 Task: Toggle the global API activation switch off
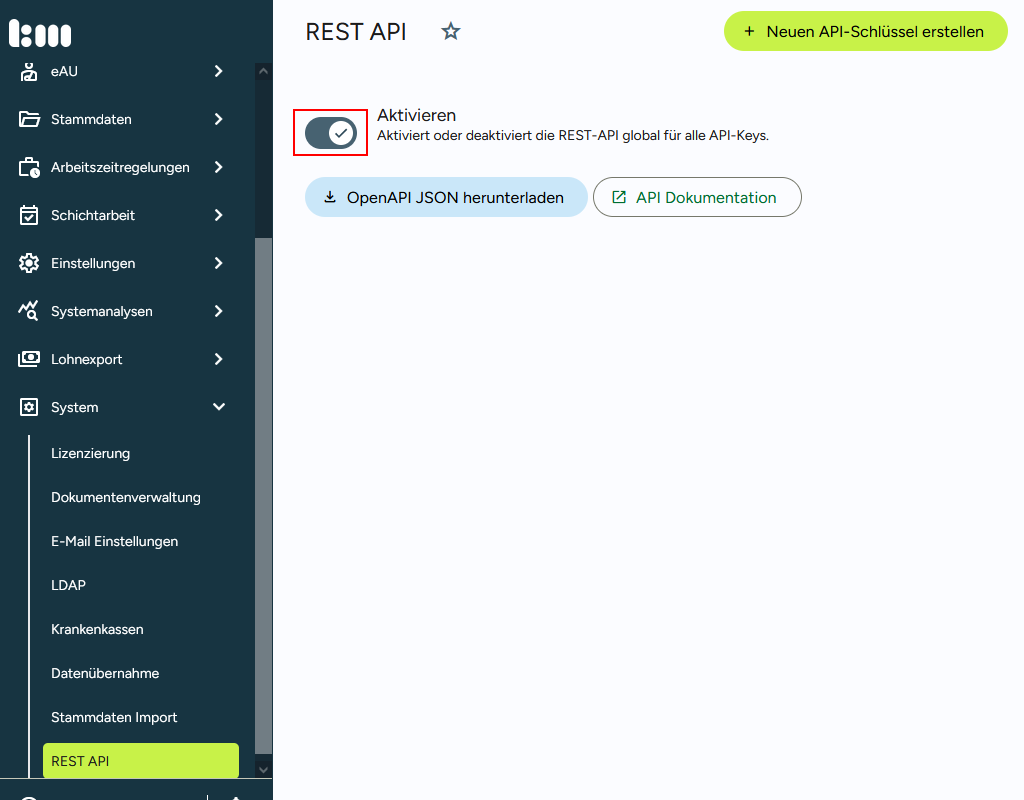pos(330,132)
